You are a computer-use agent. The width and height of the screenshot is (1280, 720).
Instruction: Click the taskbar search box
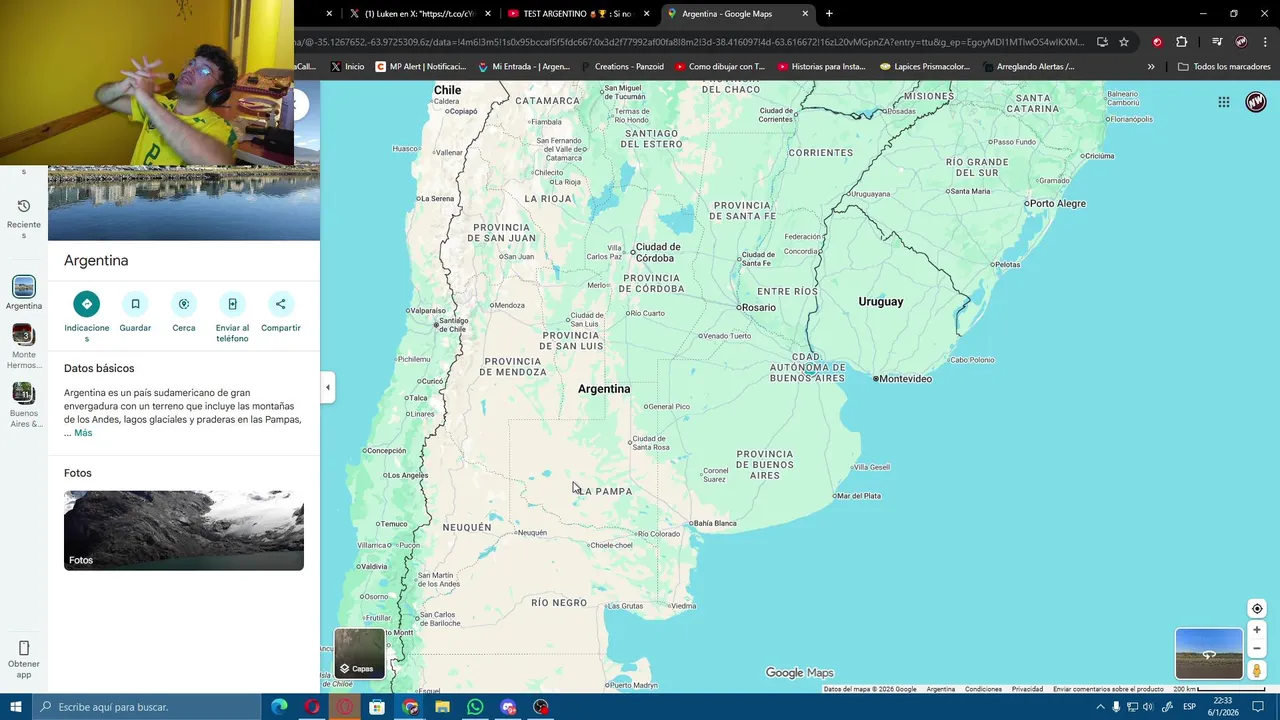(x=147, y=707)
